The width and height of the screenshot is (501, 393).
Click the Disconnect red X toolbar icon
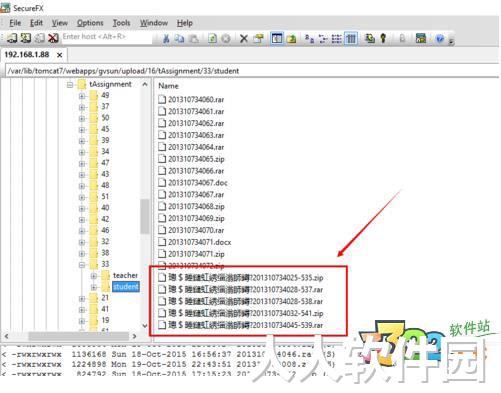coord(53,38)
